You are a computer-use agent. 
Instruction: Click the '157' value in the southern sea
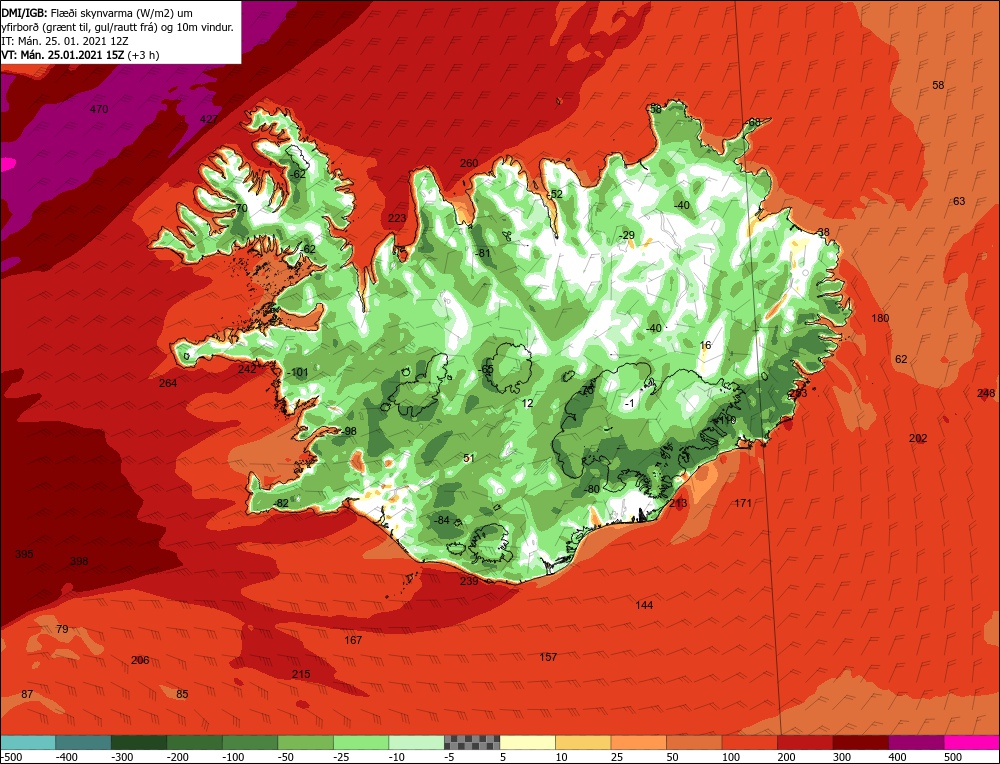point(548,657)
